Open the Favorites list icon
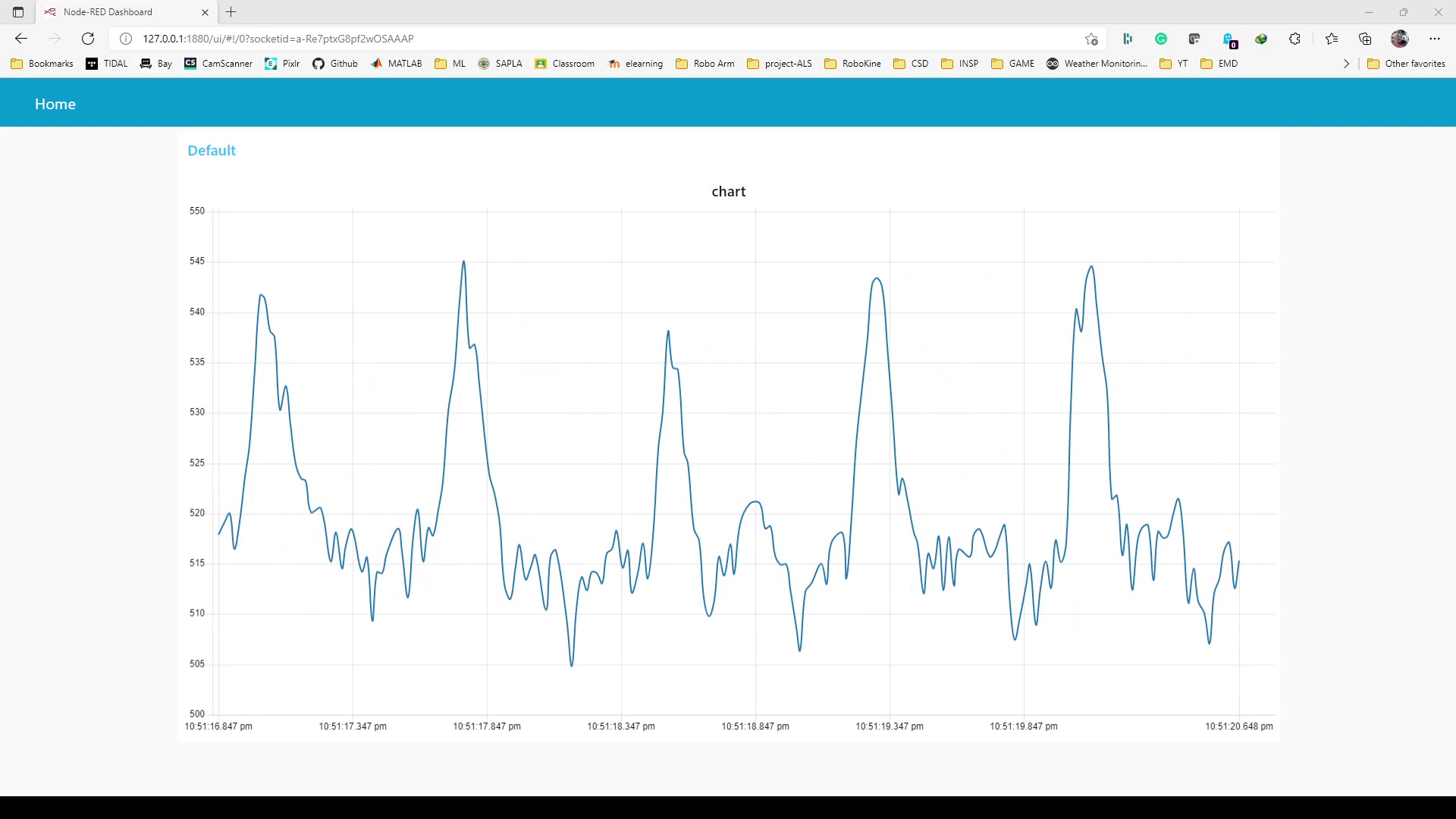 1332,39
